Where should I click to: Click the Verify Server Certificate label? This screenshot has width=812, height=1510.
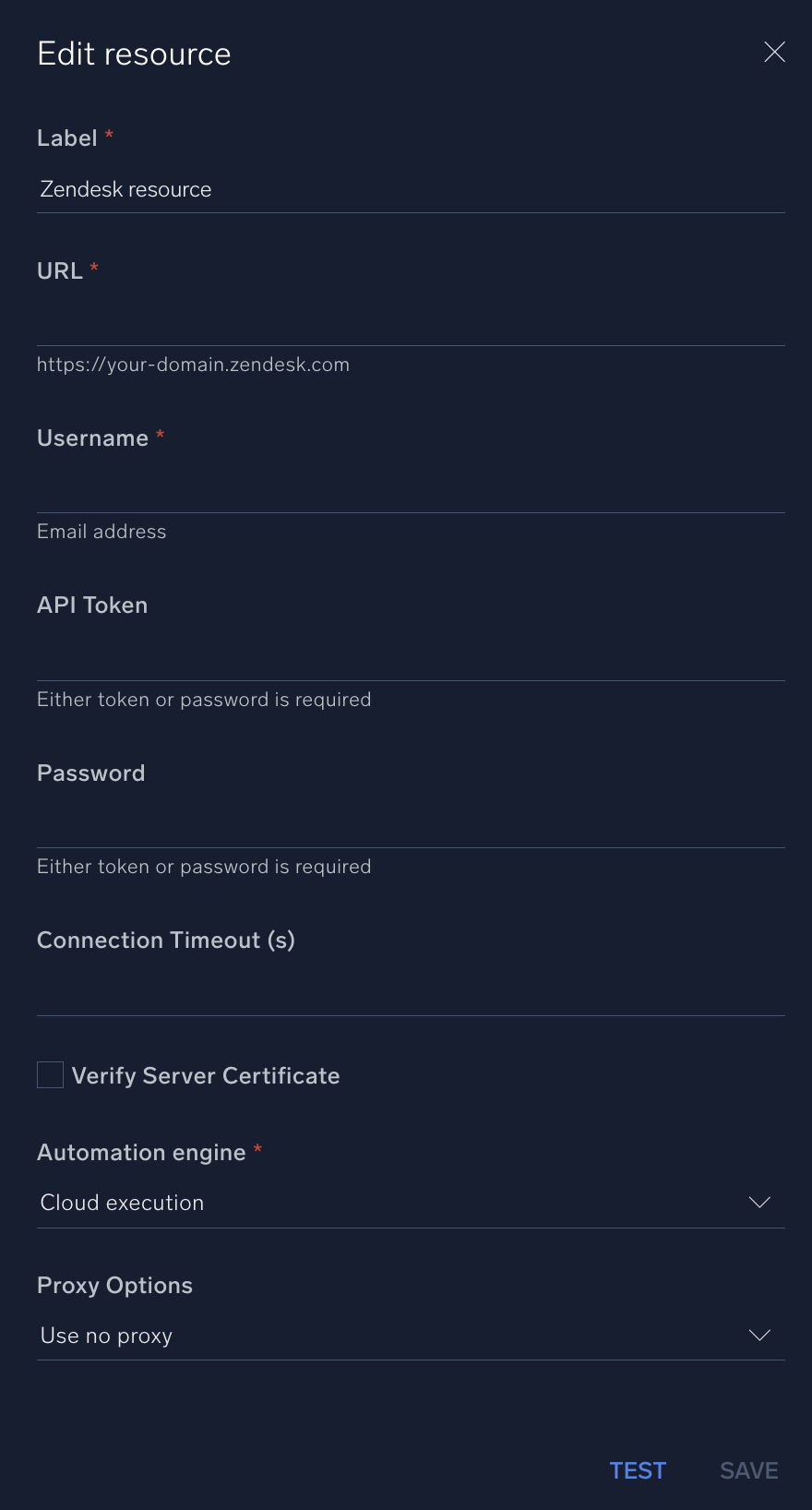205,1074
